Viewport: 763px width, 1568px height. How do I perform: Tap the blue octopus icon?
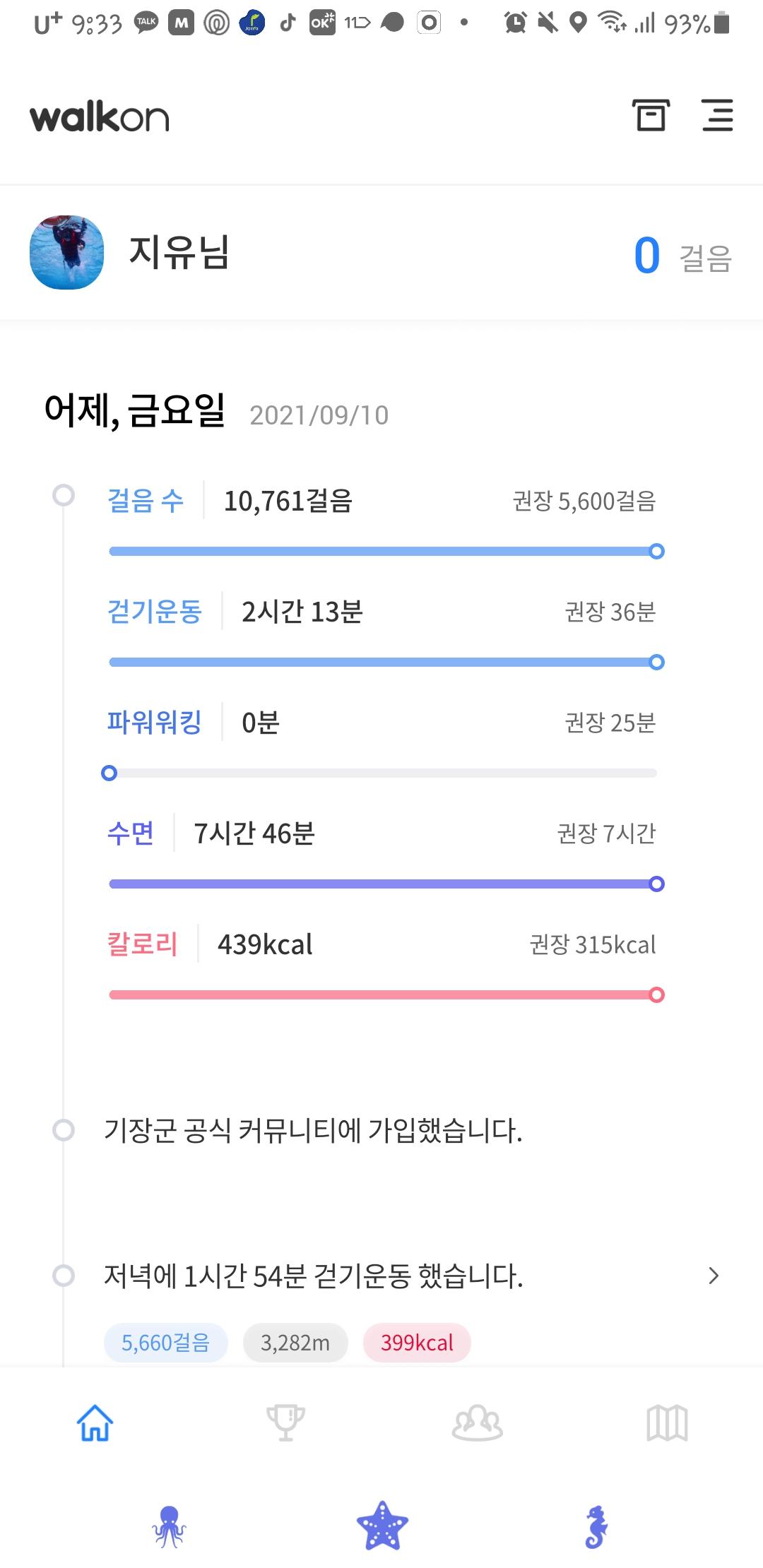pyautogui.click(x=169, y=1526)
